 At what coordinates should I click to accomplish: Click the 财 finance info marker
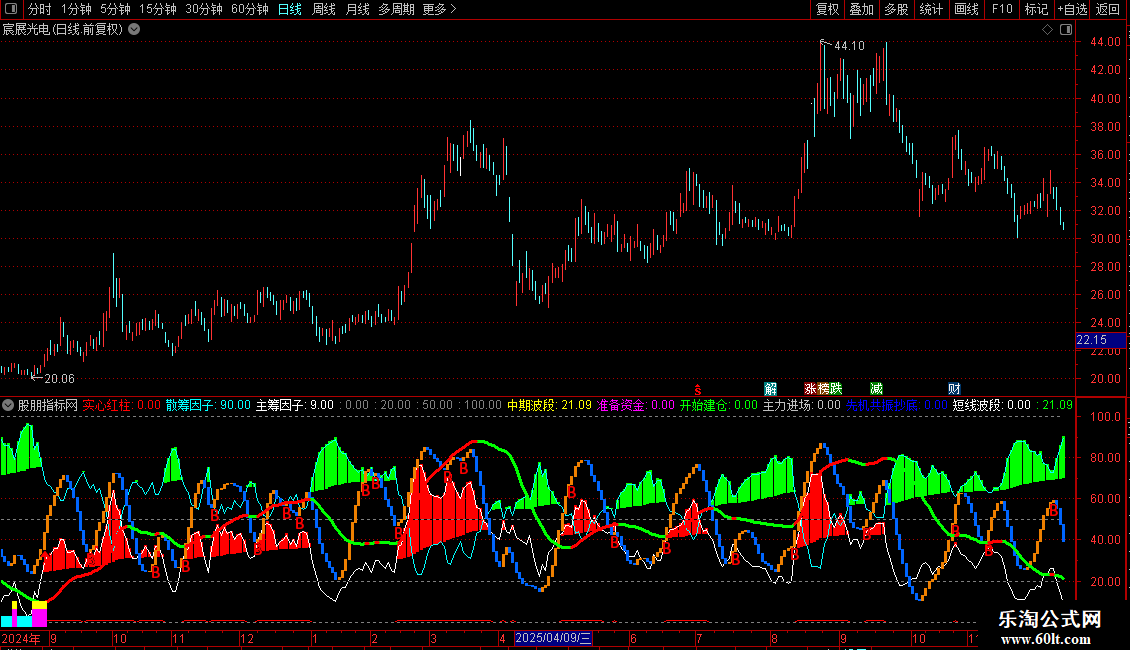point(954,389)
